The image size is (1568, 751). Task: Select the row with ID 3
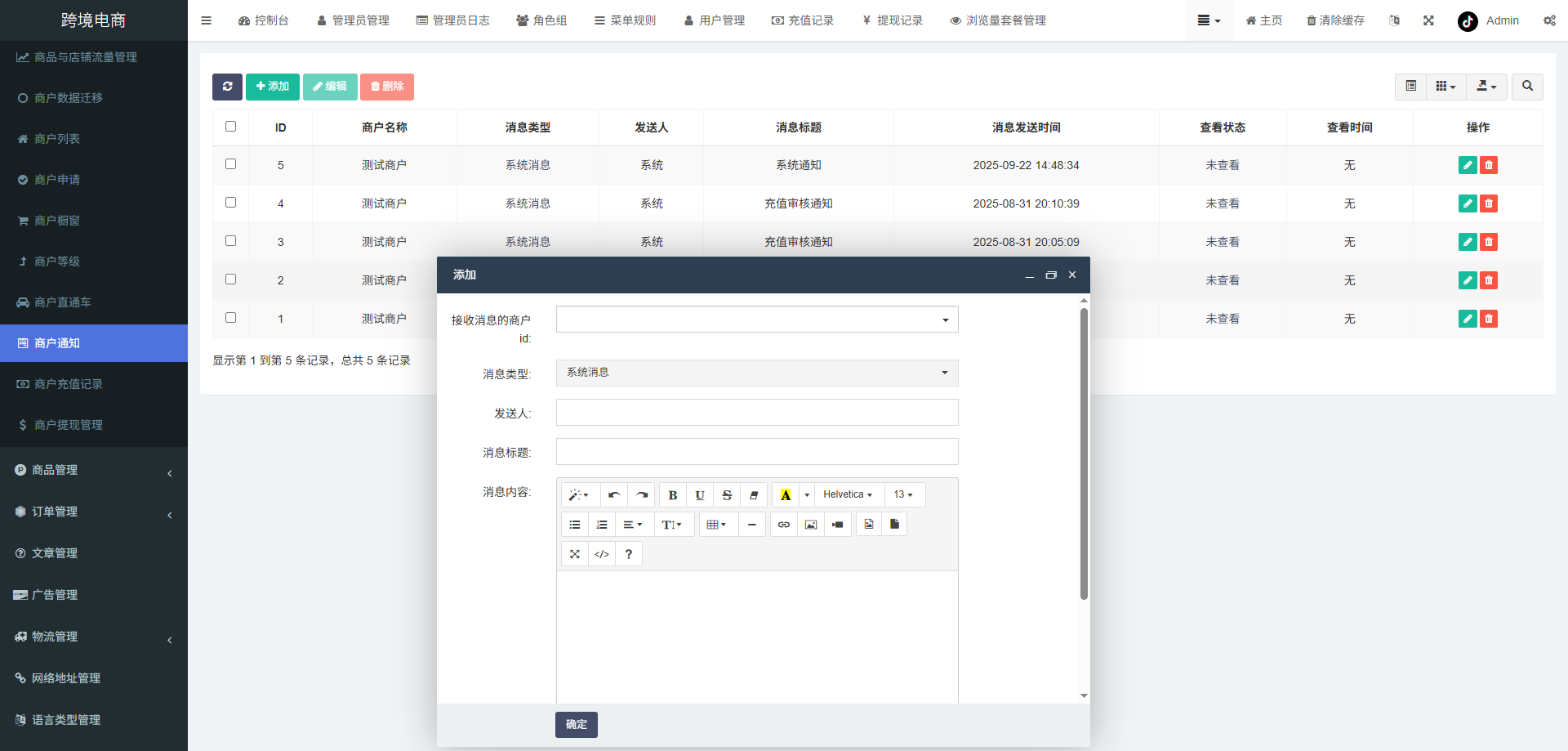click(230, 240)
